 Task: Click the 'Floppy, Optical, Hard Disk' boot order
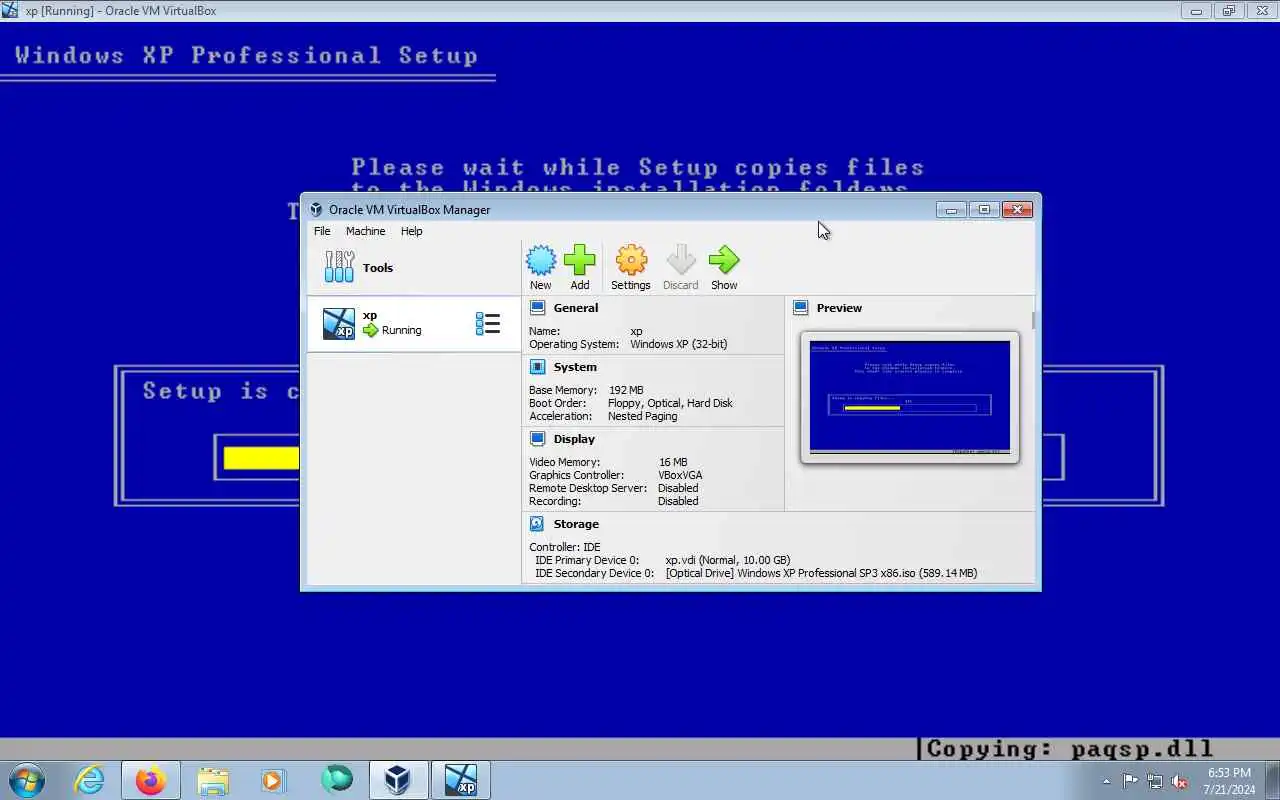coord(670,403)
